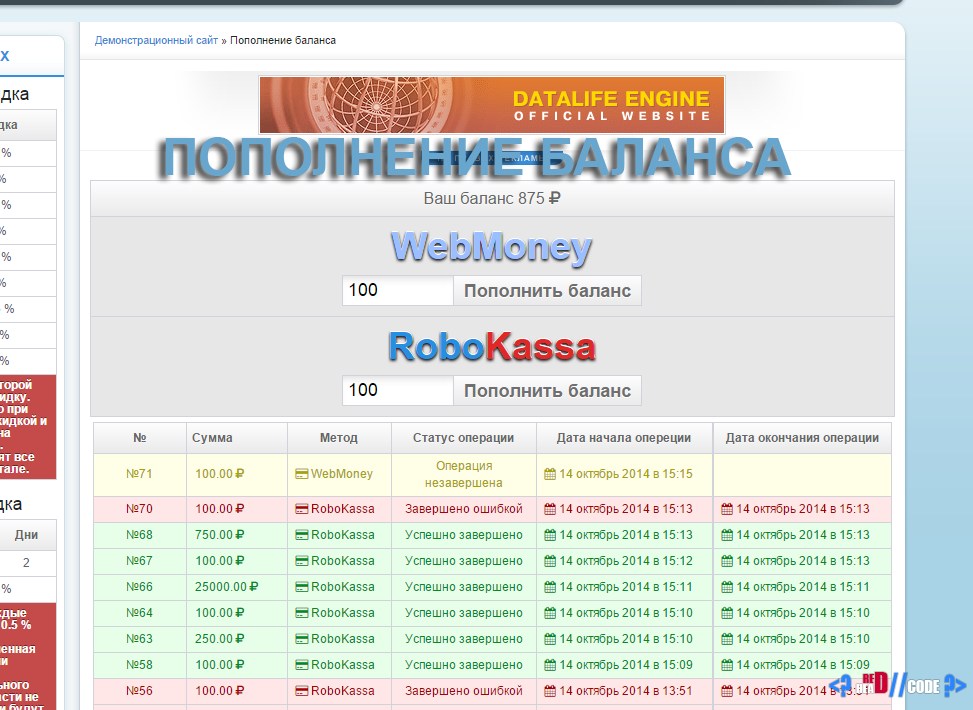
Task: Click the Ваш баланс 875 ₽ text
Action: pyautogui.click(x=492, y=199)
